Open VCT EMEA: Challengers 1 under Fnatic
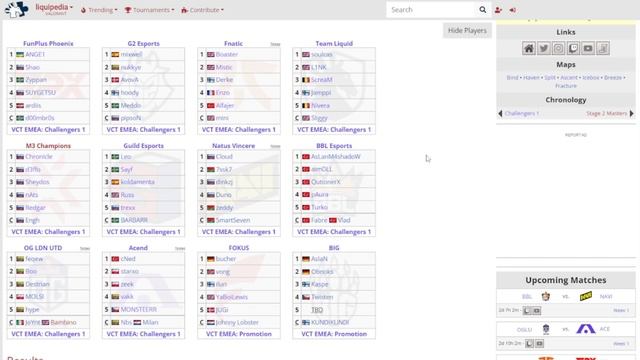Viewport: 640px width, 360px height. click(239, 129)
